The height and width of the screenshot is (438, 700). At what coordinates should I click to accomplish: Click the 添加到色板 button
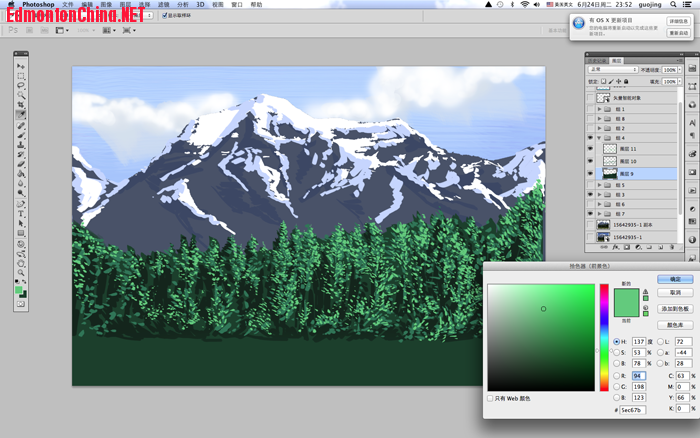point(675,309)
